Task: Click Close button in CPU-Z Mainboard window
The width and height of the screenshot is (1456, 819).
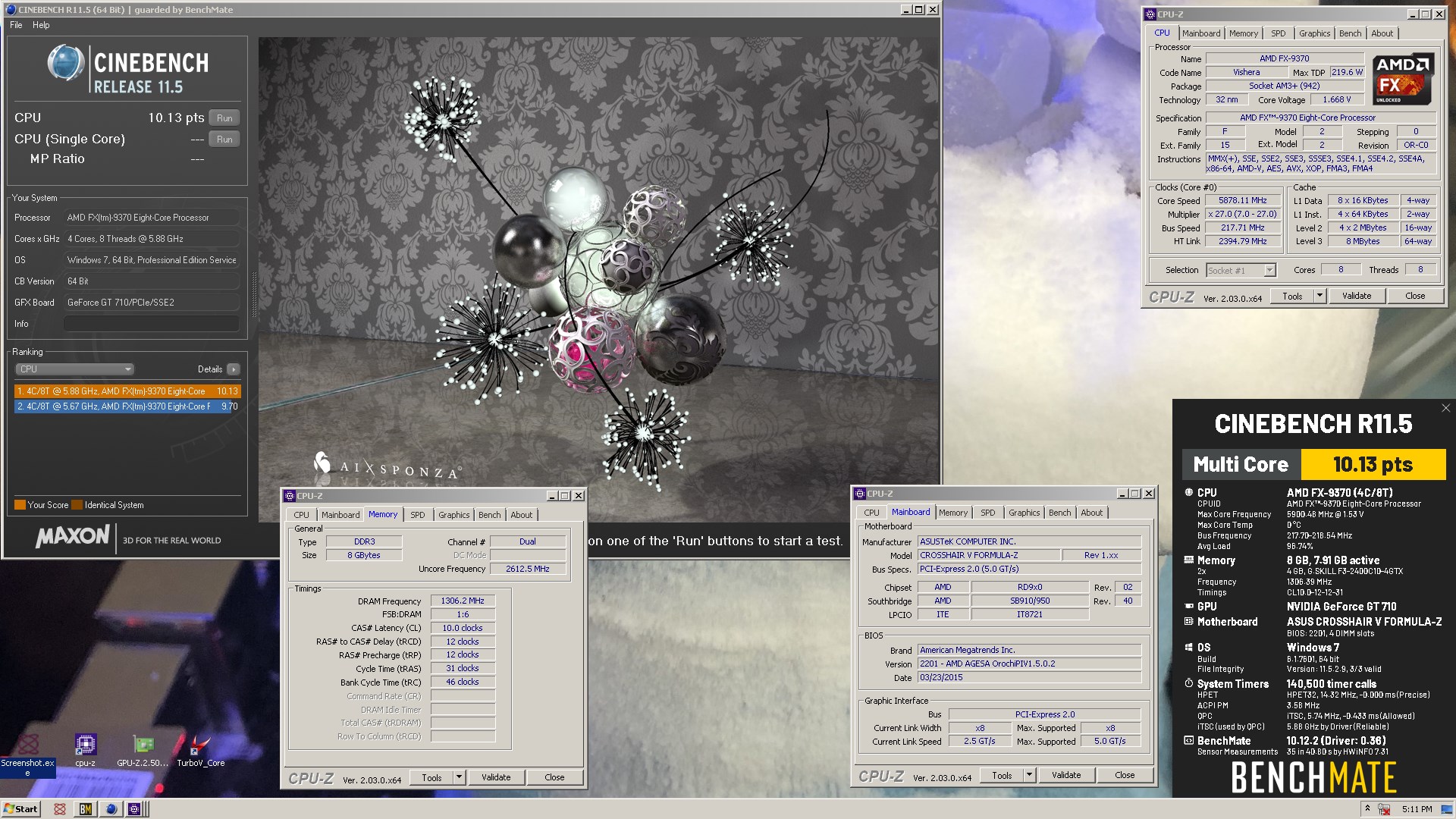Action: (1125, 775)
